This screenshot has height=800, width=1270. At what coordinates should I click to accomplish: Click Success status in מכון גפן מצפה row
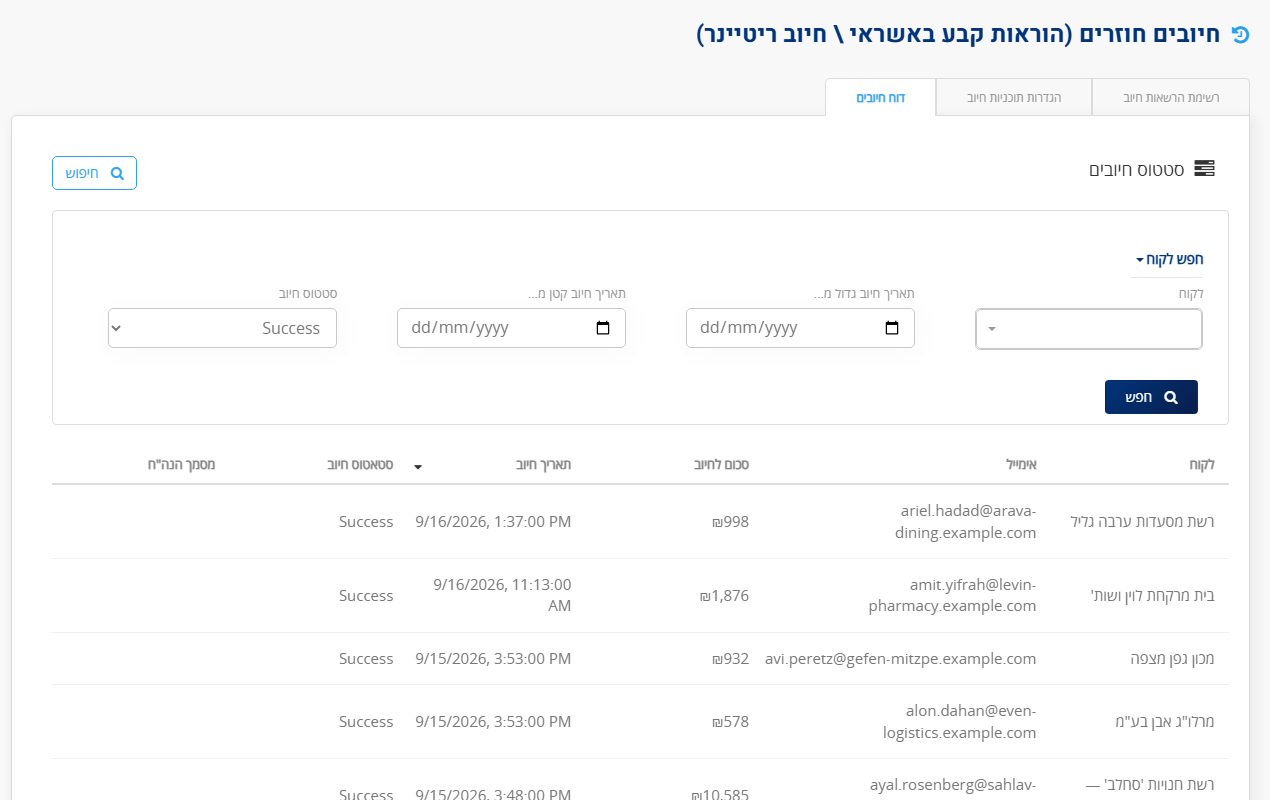[x=366, y=659]
